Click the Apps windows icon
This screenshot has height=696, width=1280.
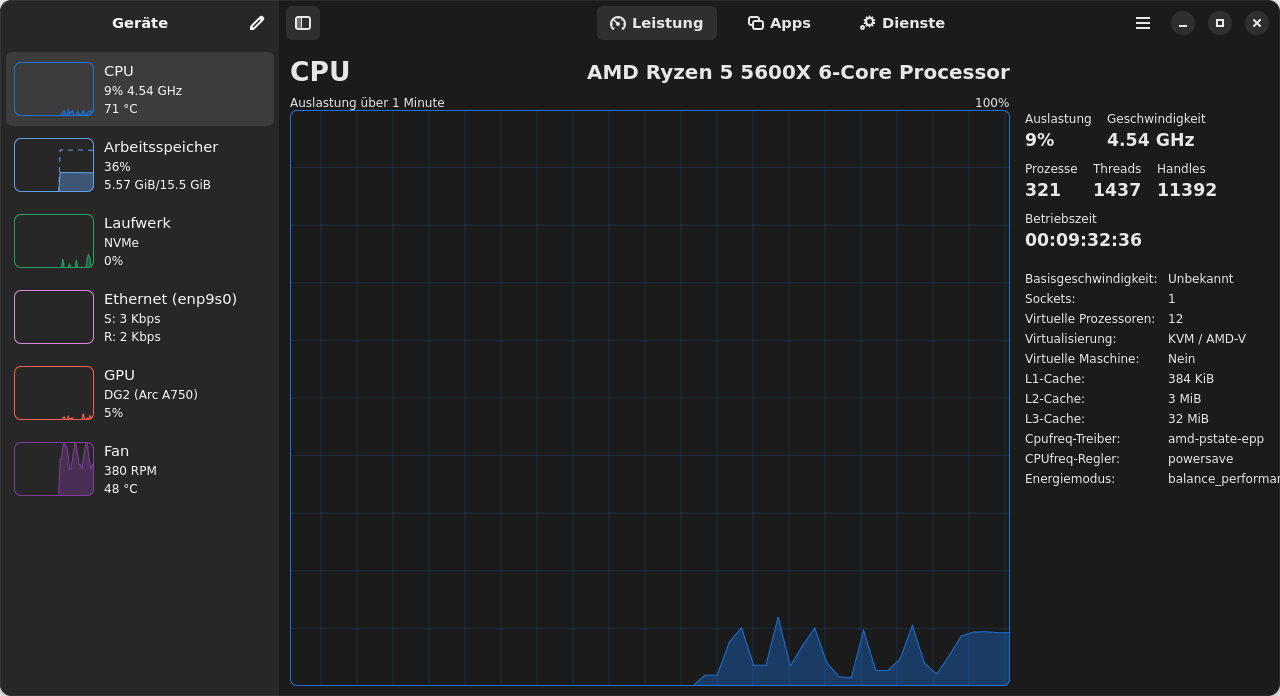click(x=756, y=23)
